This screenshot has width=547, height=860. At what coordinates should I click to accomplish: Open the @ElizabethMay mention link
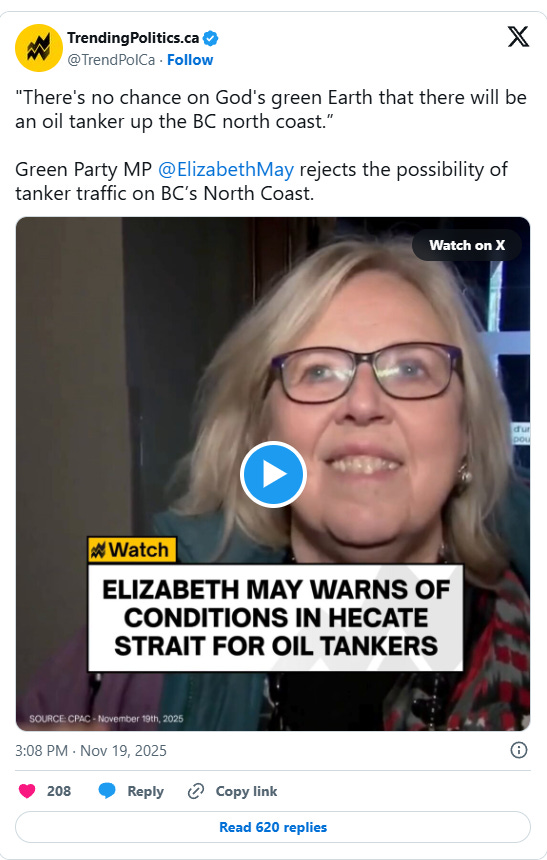coord(225,169)
